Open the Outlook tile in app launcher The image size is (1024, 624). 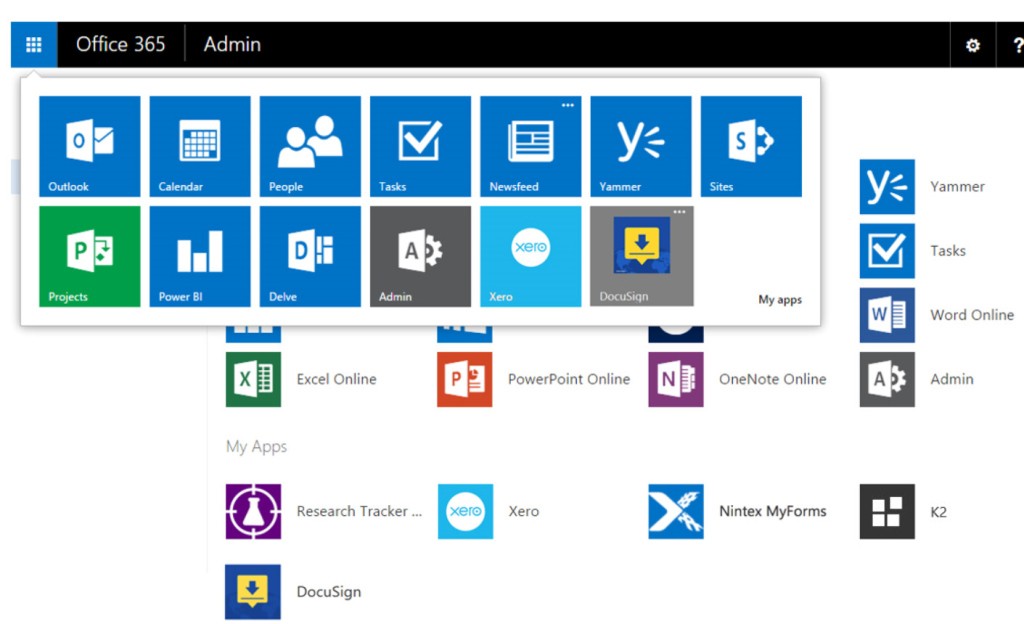pos(89,146)
